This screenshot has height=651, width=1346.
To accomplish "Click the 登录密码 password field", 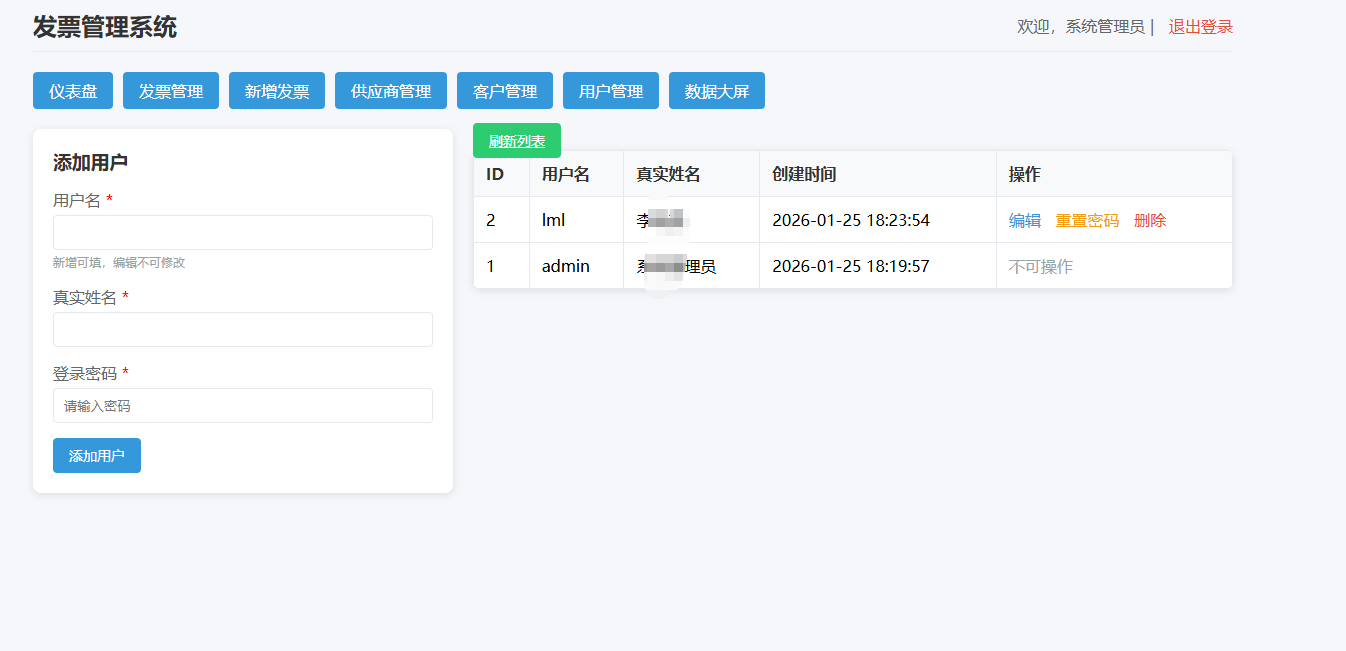I will [243, 405].
